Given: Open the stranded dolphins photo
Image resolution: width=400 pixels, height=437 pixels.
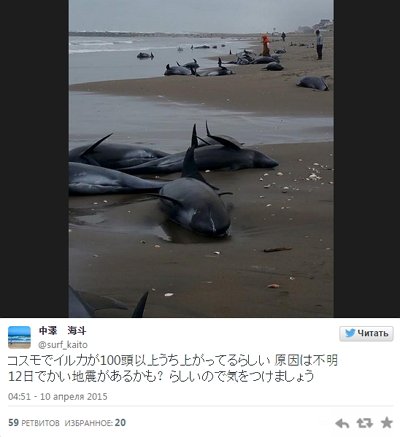Looking at the screenshot, I should pyautogui.click(x=201, y=158).
